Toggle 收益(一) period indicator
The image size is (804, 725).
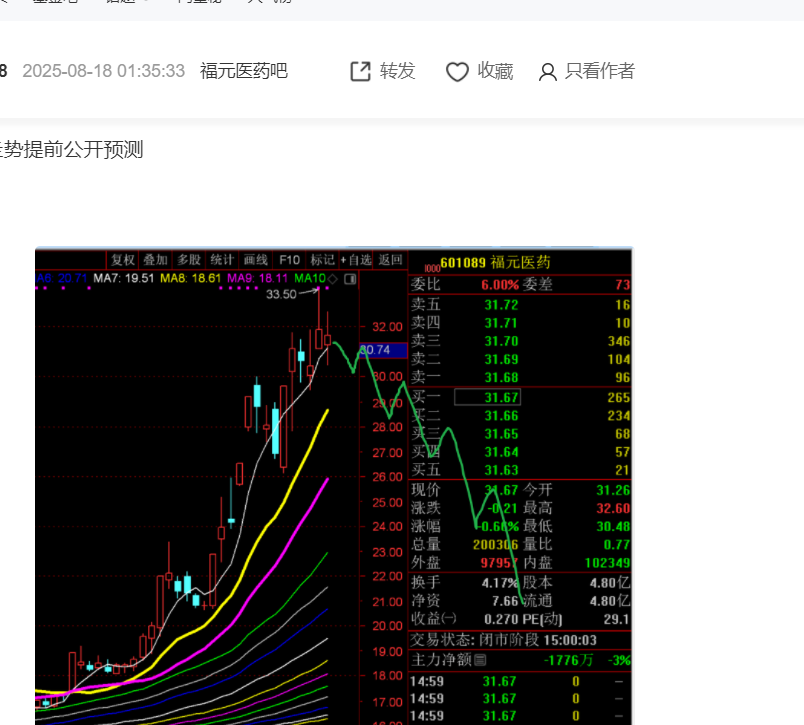[434, 619]
